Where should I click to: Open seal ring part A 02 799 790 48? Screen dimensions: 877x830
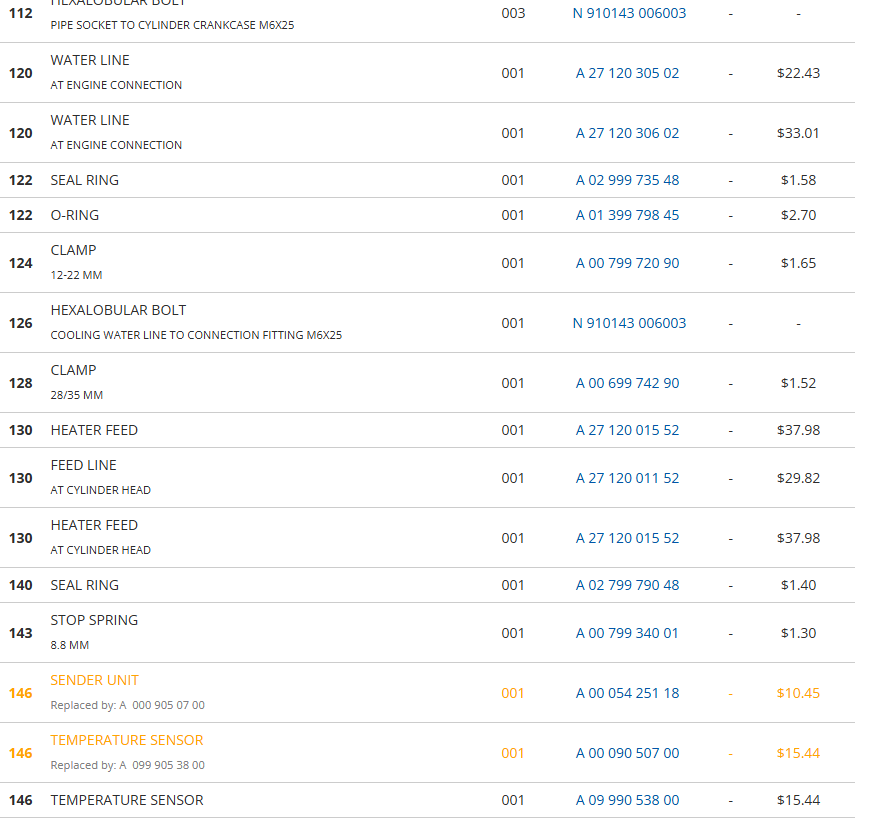(627, 585)
